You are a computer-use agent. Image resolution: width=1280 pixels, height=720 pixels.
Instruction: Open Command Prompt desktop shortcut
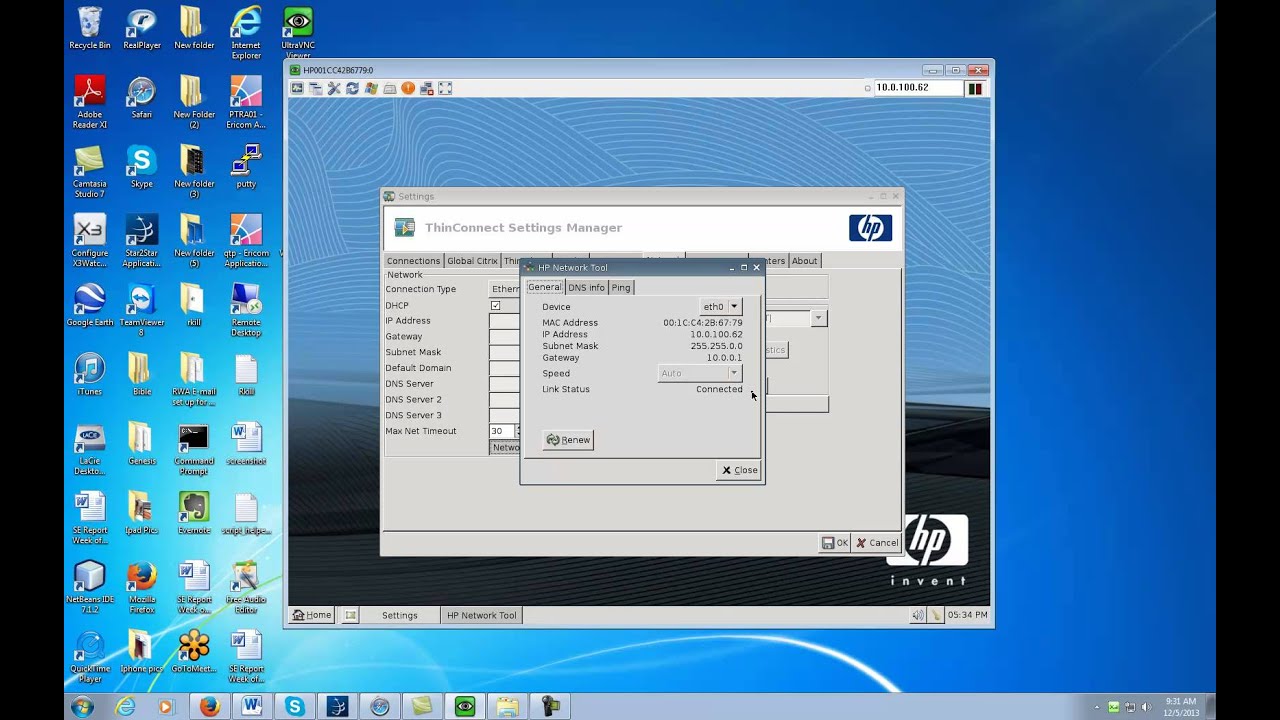click(194, 449)
